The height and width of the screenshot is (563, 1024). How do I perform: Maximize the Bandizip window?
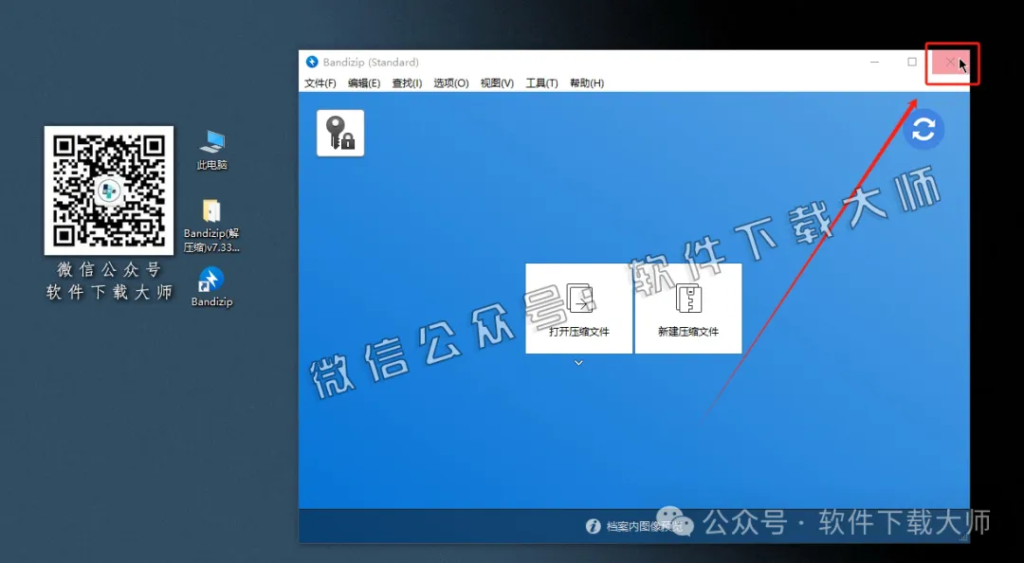click(912, 62)
